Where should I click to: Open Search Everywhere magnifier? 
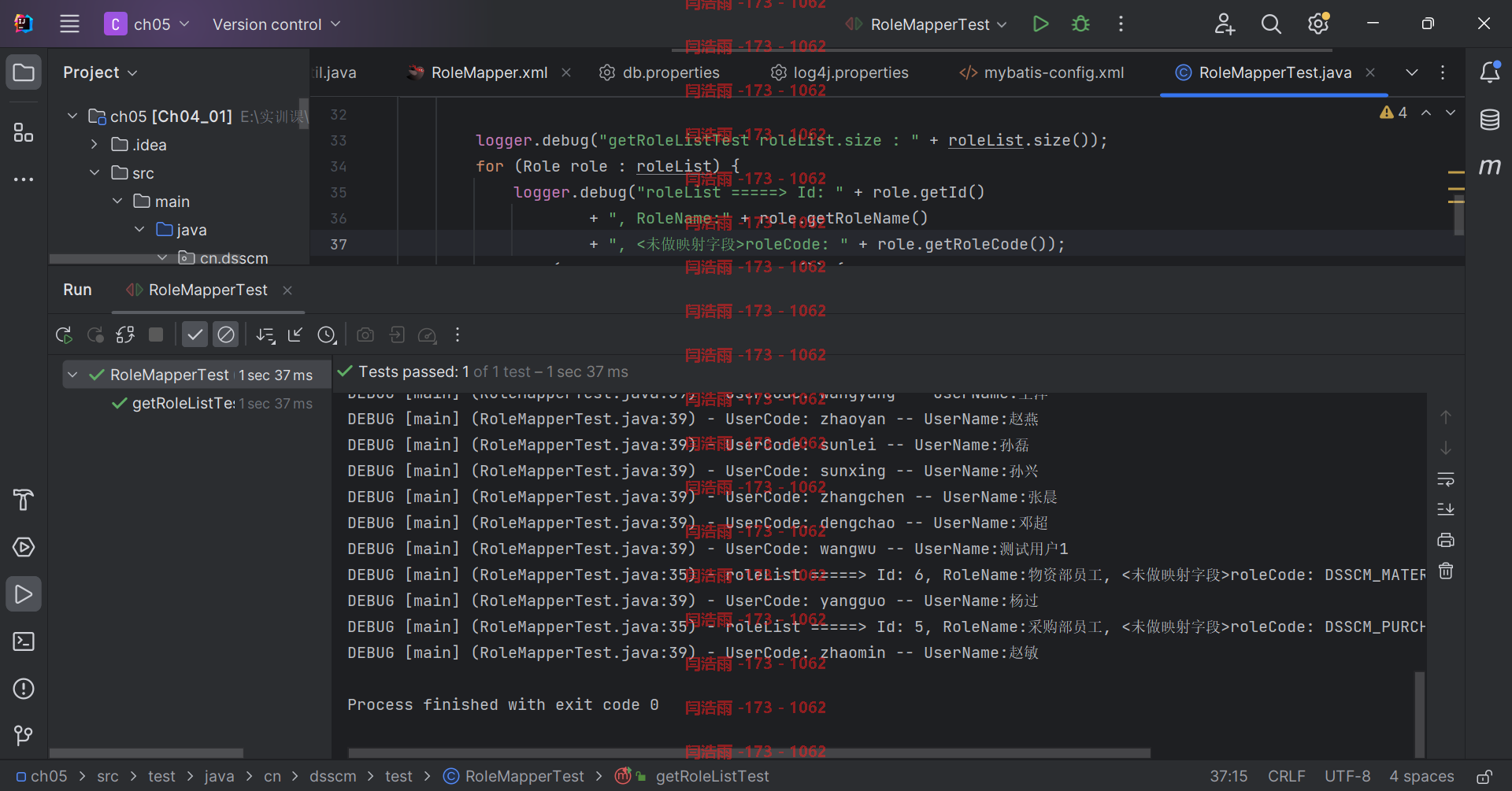(x=1271, y=24)
